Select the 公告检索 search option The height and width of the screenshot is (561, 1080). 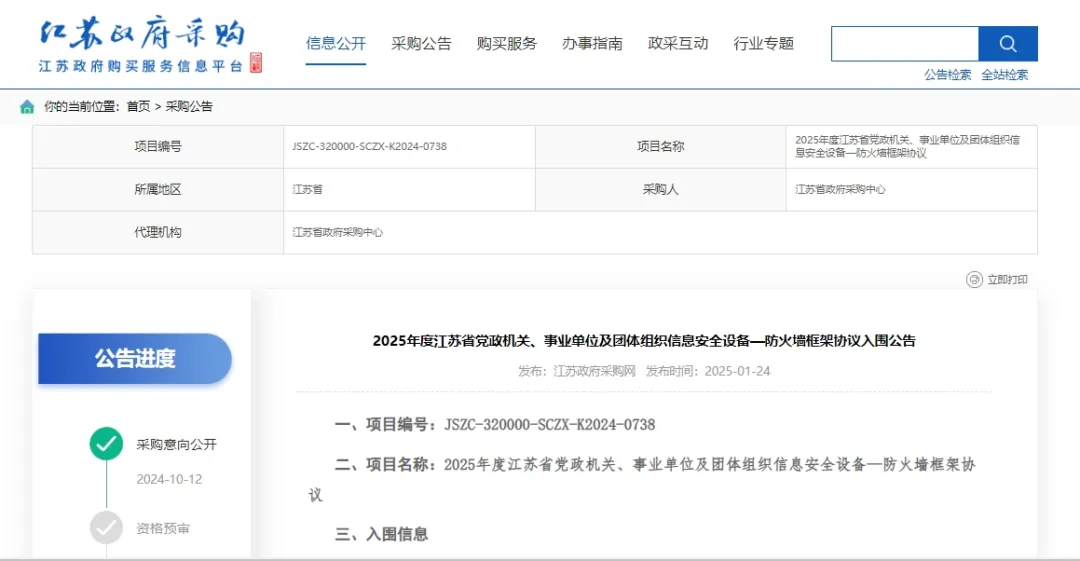[x=947, y=75]
